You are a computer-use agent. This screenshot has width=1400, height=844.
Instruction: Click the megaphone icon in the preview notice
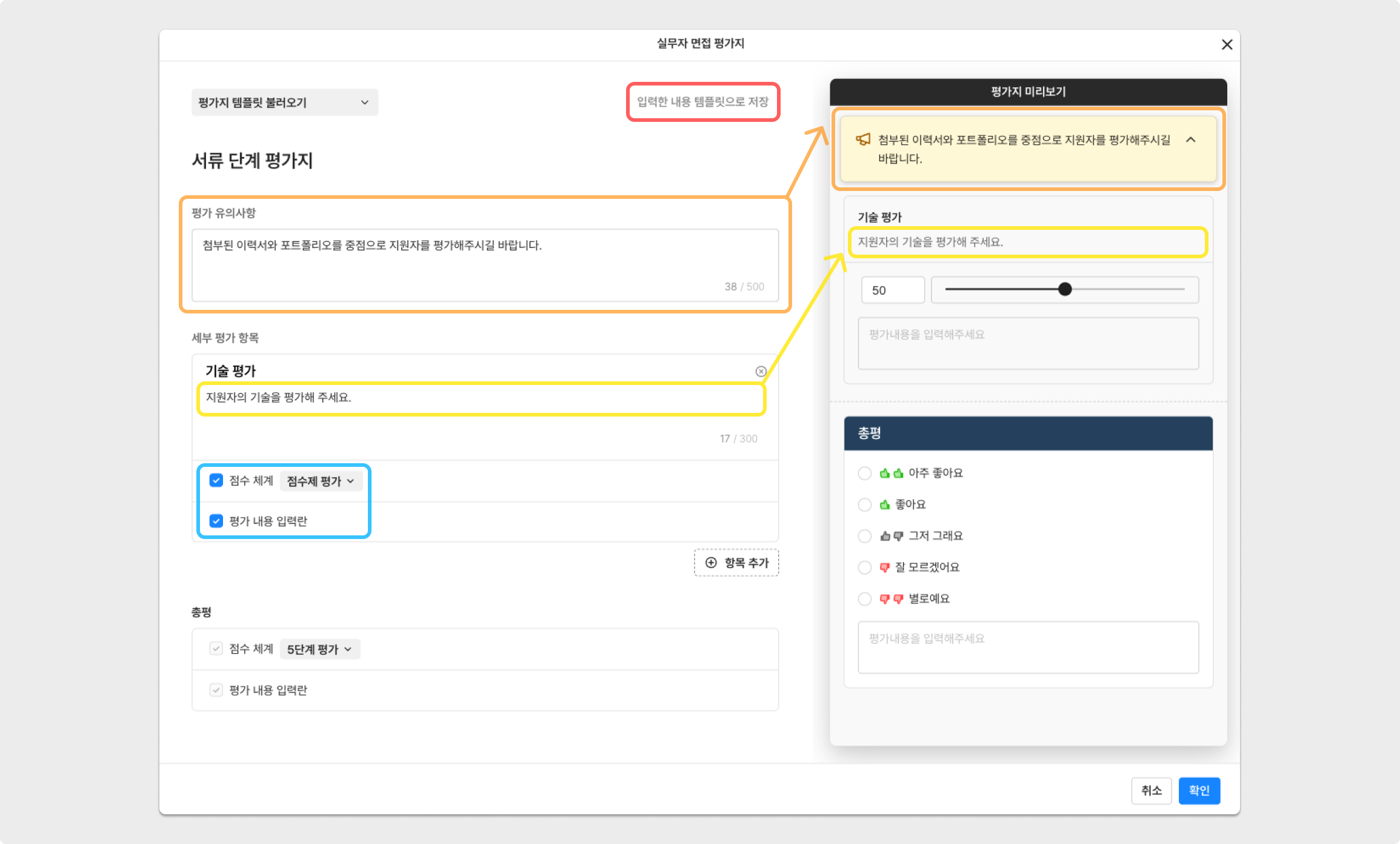863,139
